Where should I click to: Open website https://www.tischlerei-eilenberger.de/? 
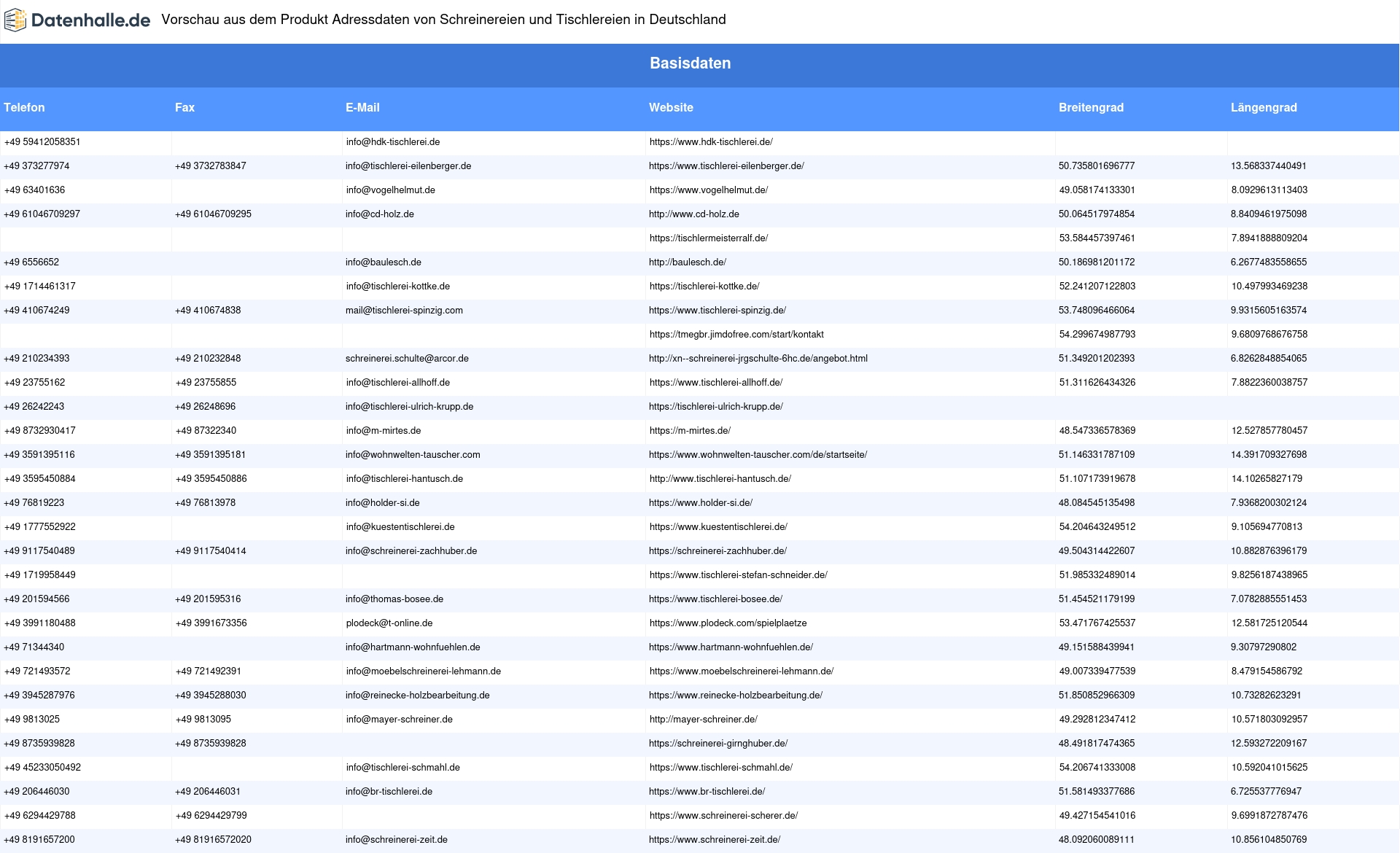tap(726, 166)
